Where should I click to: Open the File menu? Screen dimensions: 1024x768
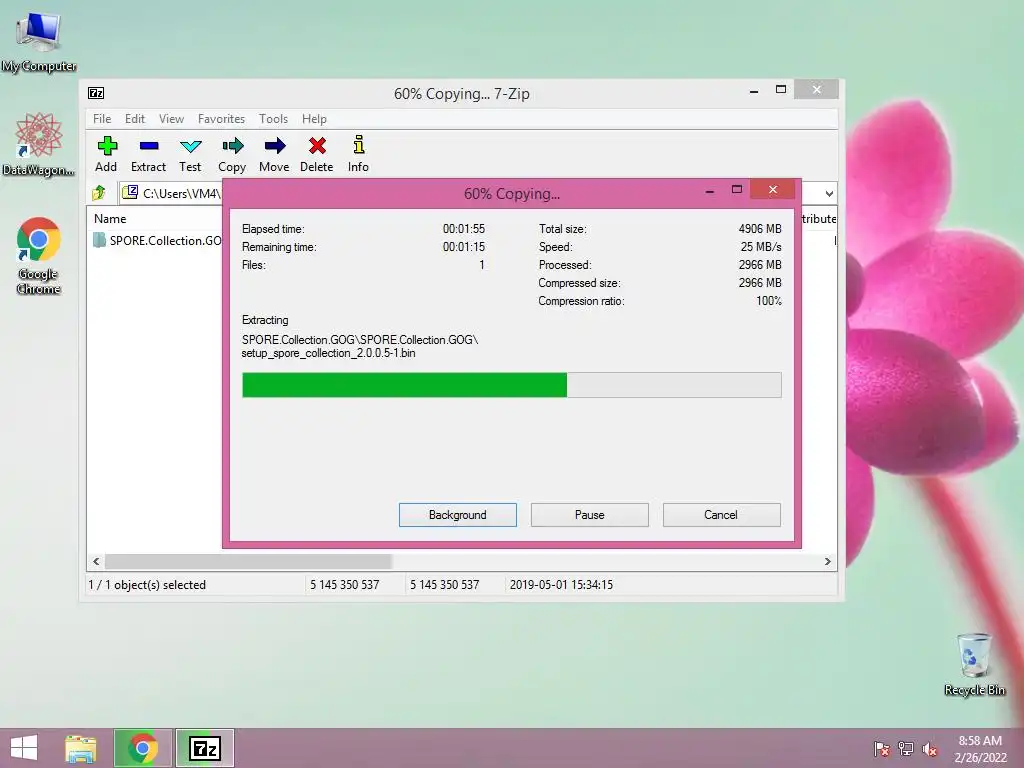[102, 119]
